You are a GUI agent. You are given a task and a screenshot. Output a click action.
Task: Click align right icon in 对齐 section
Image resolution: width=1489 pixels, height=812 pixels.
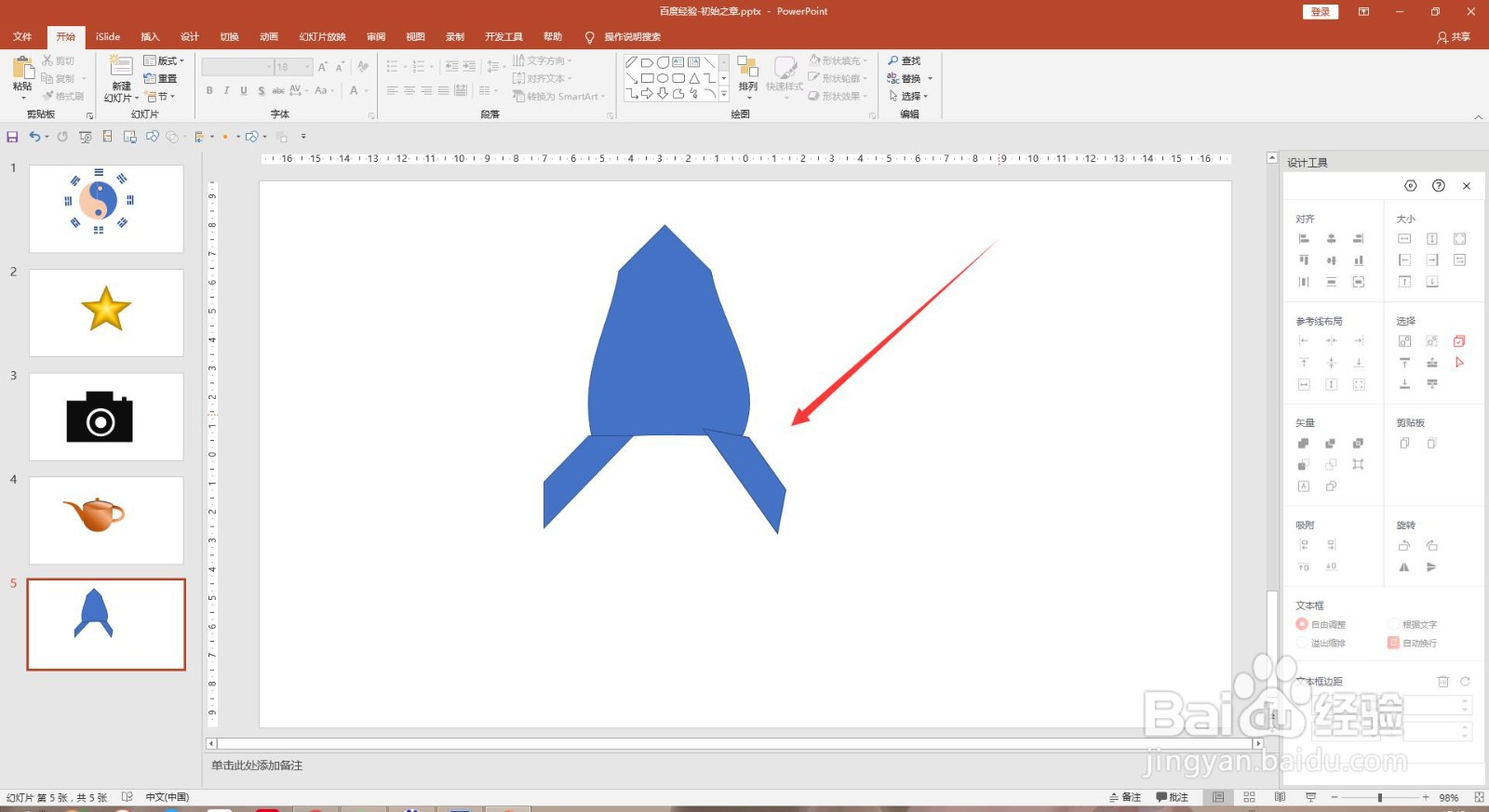[1359, 239]
